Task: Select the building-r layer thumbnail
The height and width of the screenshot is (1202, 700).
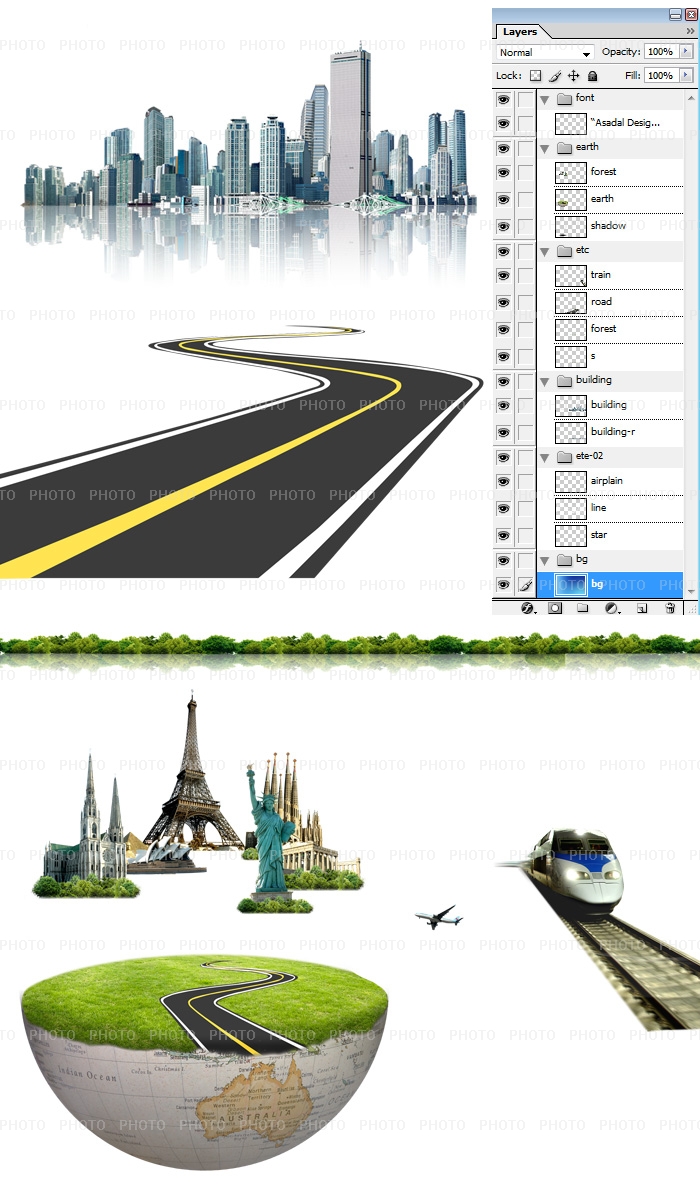Action: tap(571, 432)
